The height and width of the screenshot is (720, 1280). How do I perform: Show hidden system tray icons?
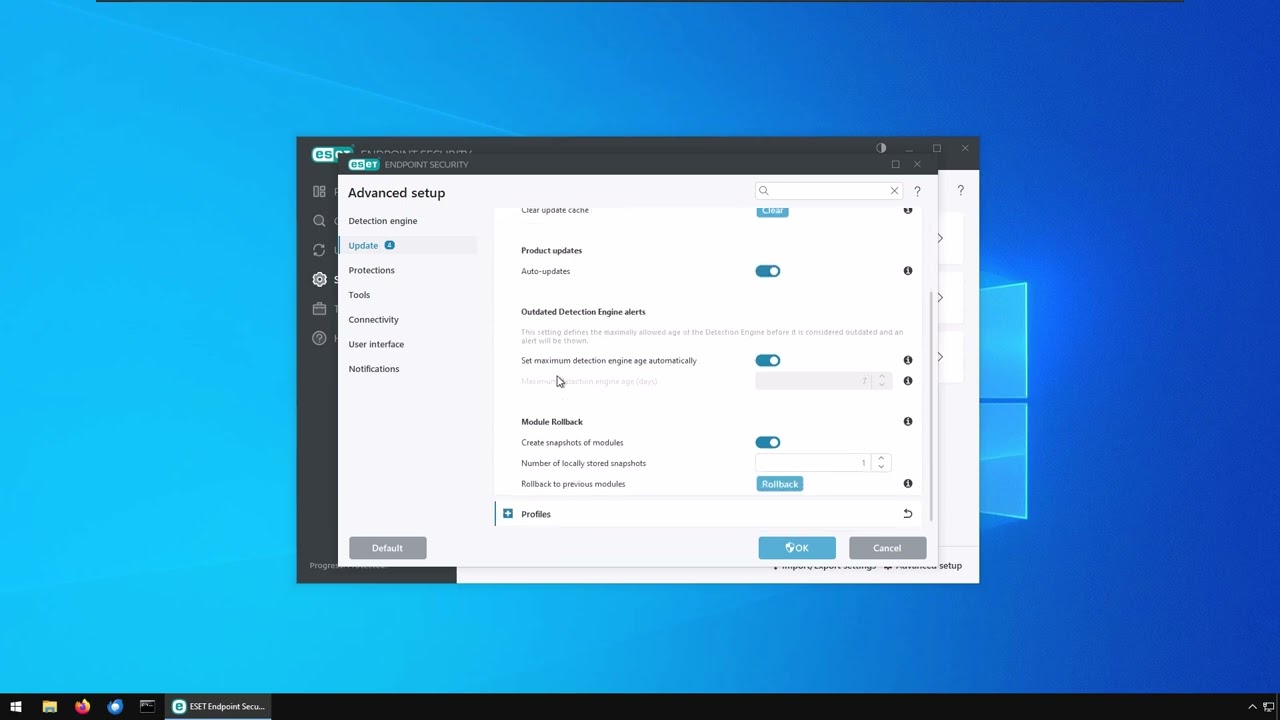pos(1252,707)
